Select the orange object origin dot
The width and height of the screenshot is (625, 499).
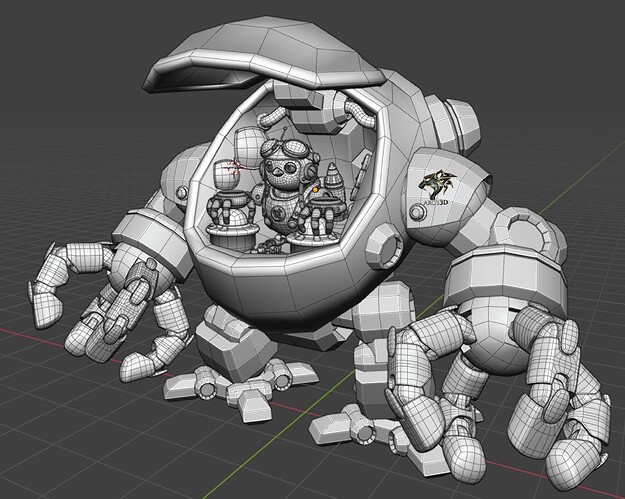point(314,187)
